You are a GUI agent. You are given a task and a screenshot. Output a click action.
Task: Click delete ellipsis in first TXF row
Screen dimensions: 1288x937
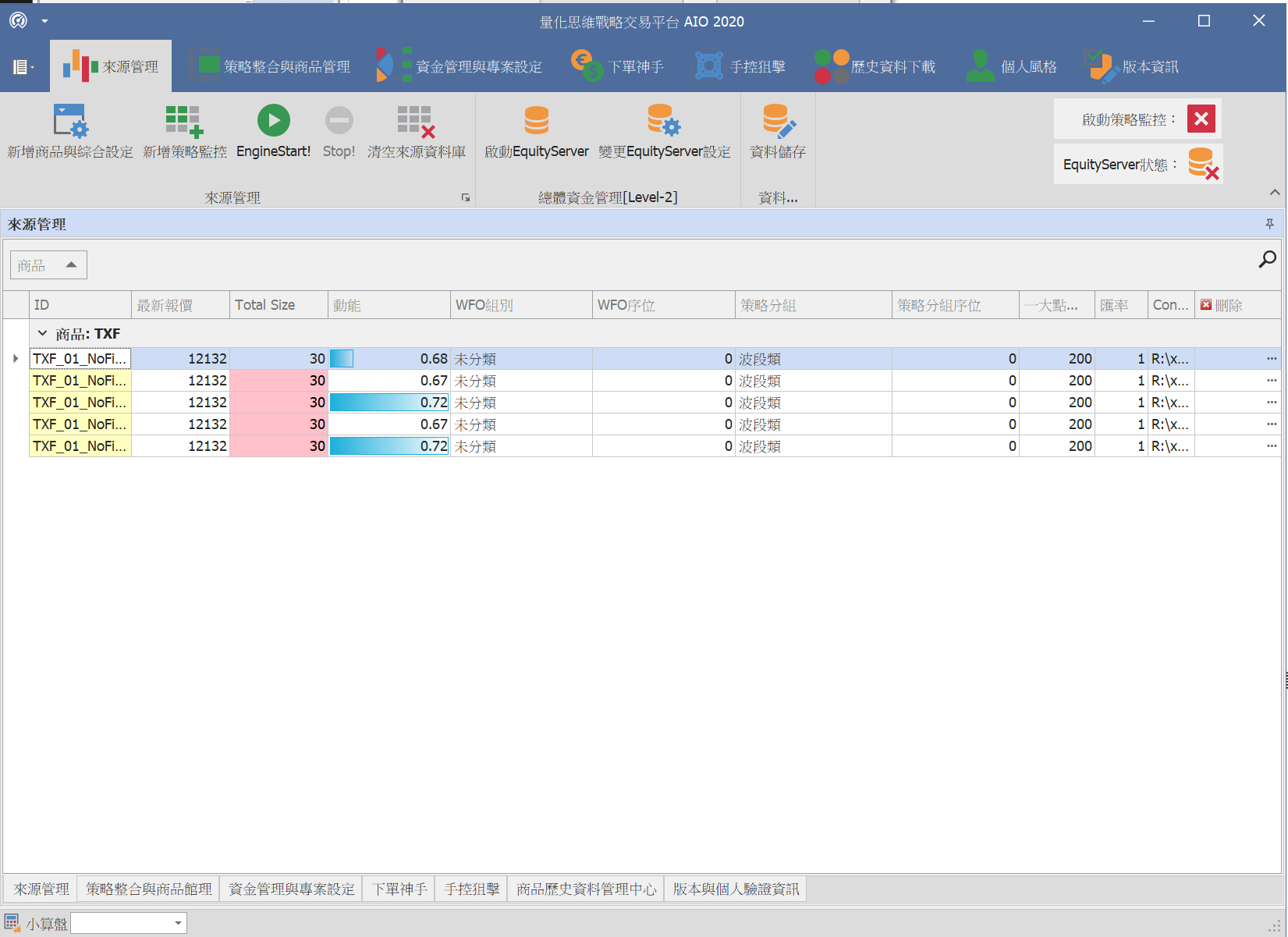[1272, 359]
